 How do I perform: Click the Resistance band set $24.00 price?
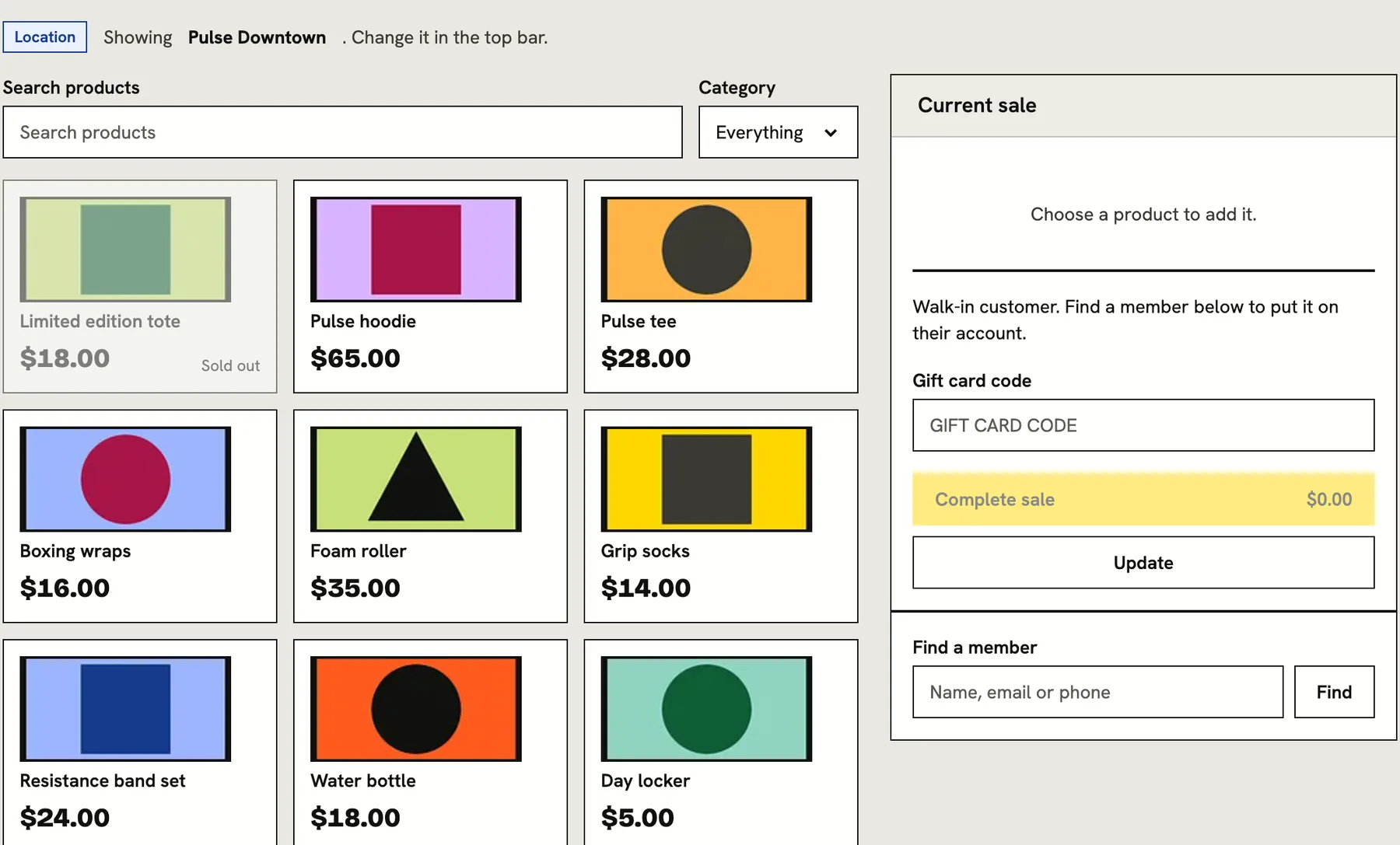(65, 818)
